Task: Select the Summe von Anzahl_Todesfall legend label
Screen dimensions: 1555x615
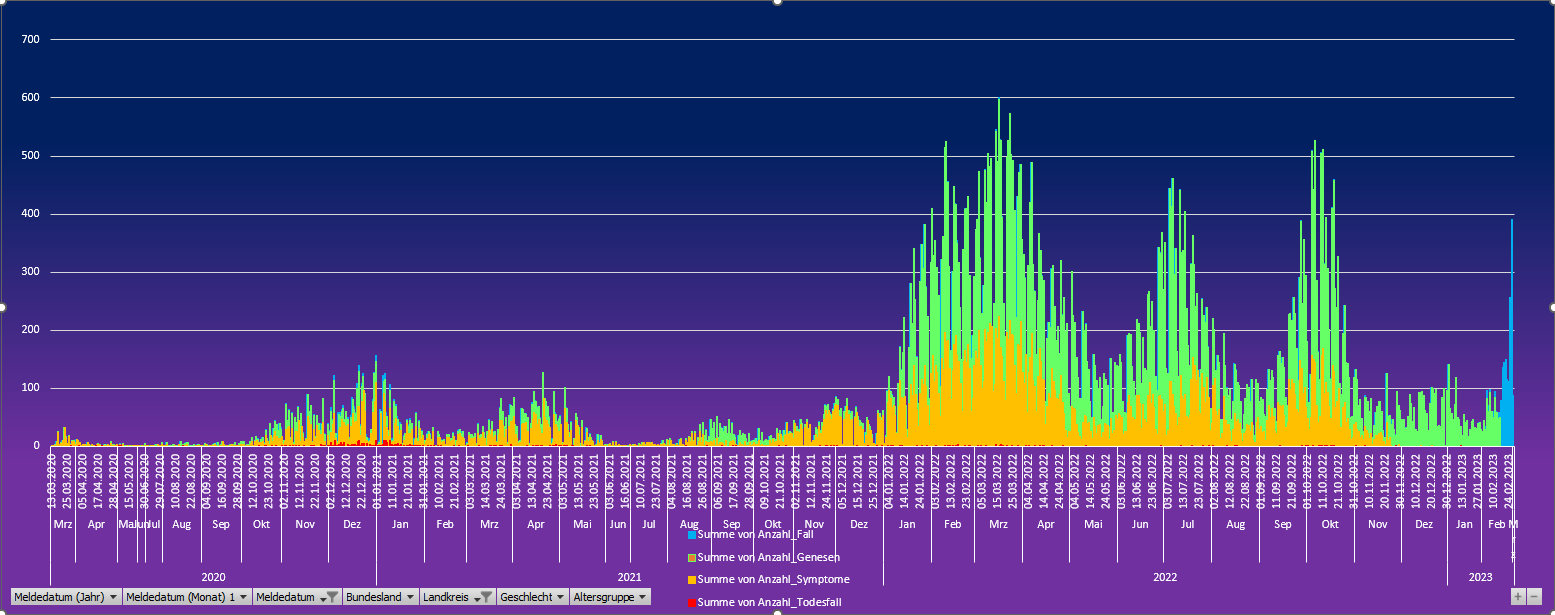Action: (x=769, y=603)
